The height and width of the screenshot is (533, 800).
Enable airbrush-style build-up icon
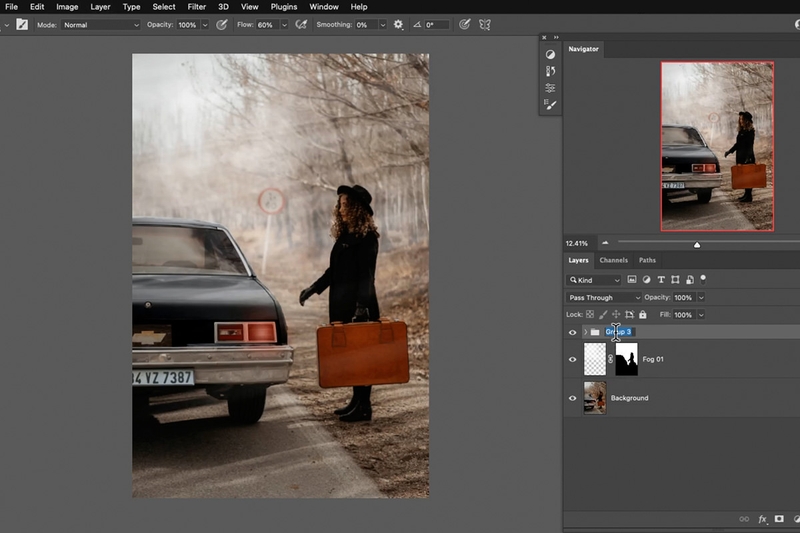(301, 24)
